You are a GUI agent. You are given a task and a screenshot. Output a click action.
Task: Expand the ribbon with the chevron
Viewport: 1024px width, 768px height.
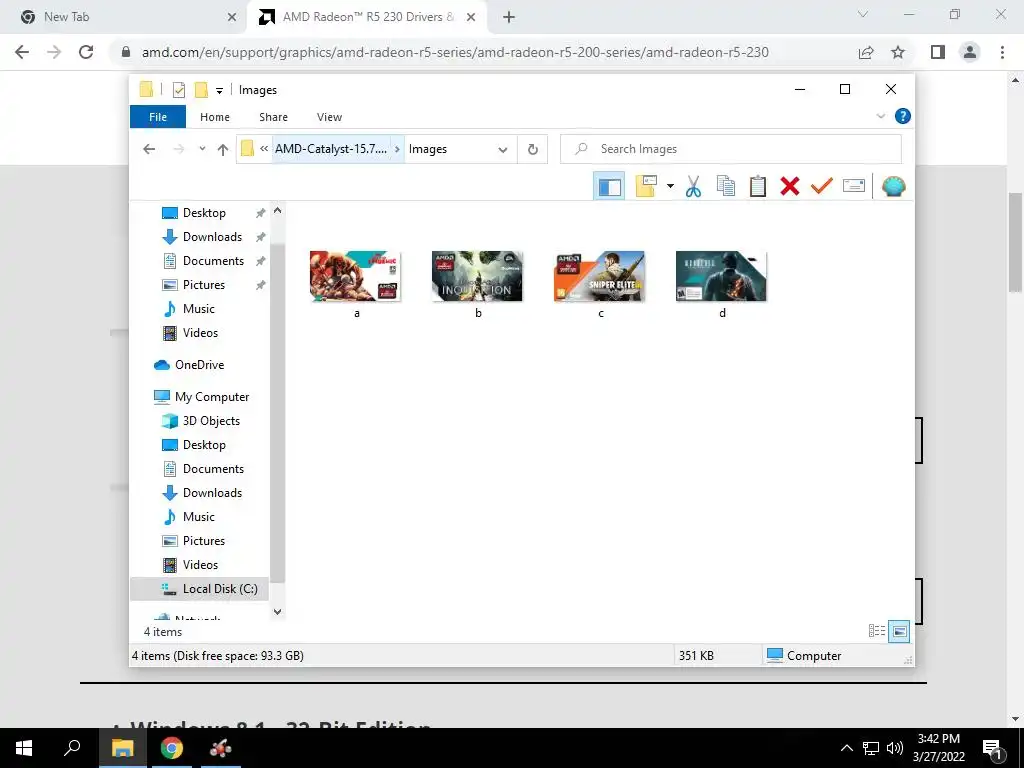coord(880,116)
